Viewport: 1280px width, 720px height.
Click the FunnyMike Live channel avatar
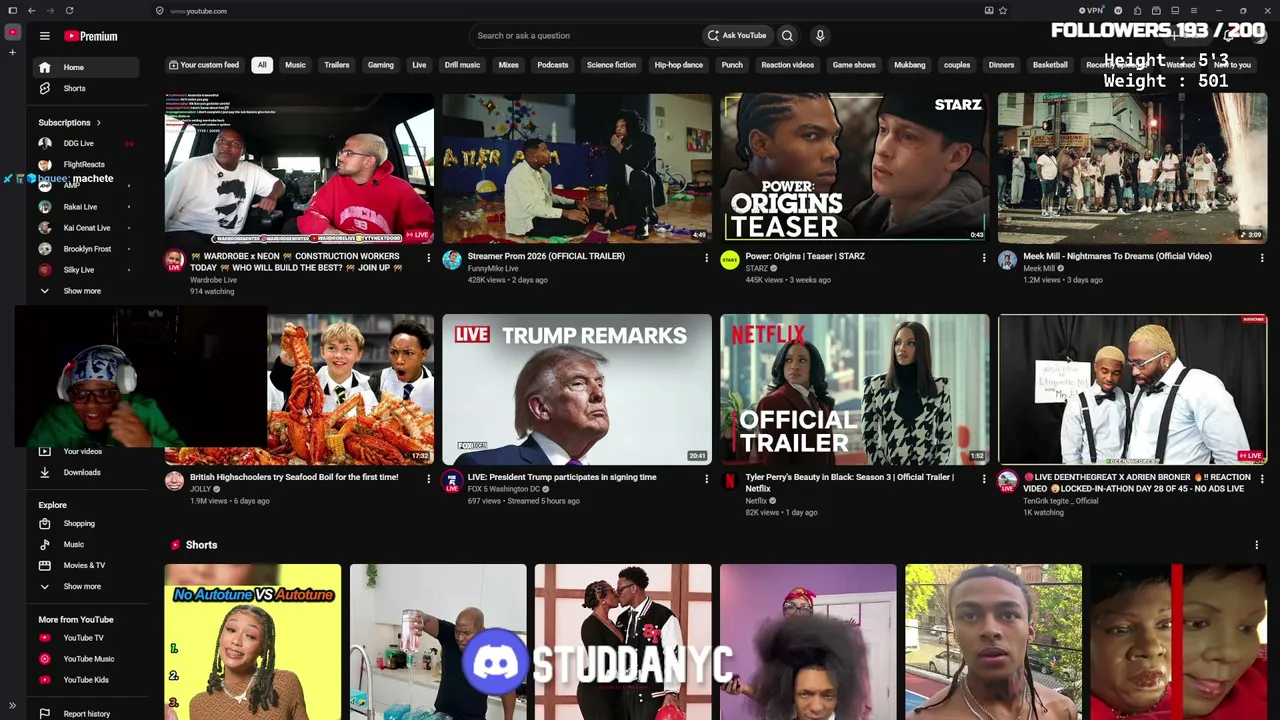tap(452, 260)
